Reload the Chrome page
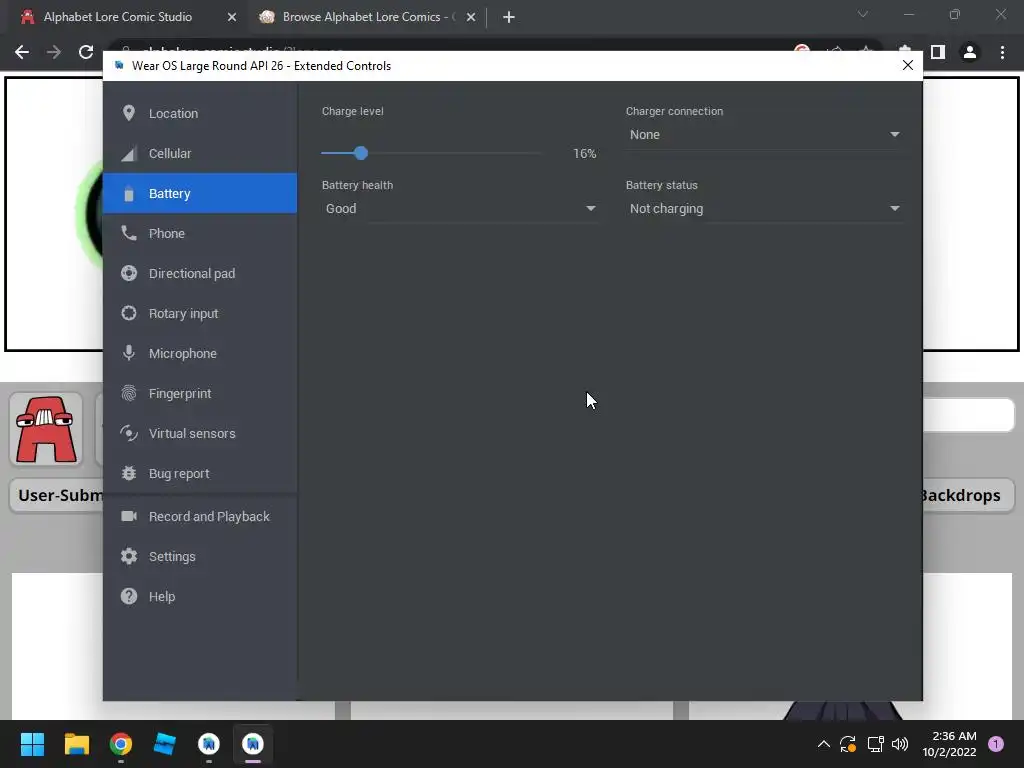 tap(86, 52)
